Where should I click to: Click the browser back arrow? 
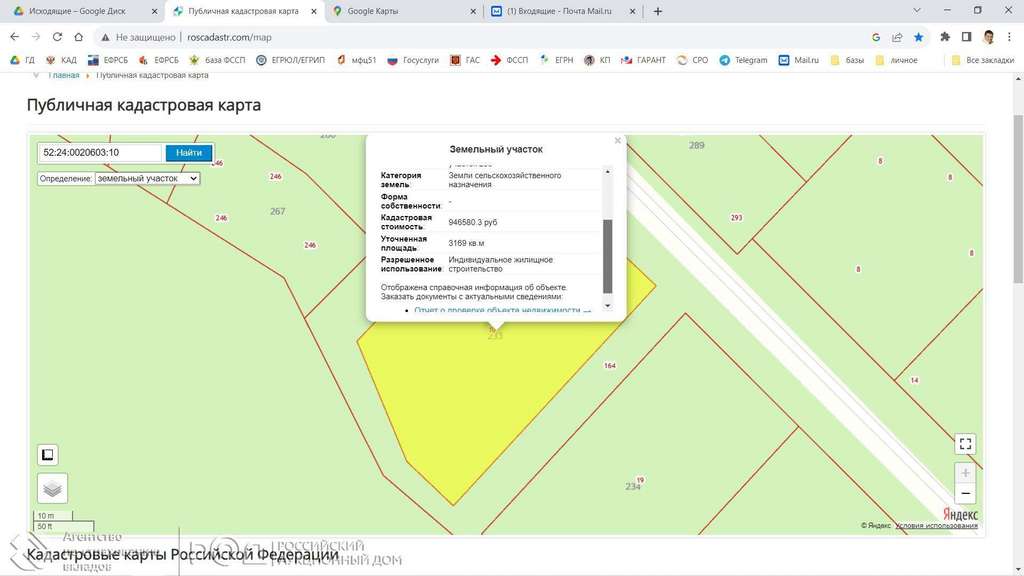coord(14,37)
